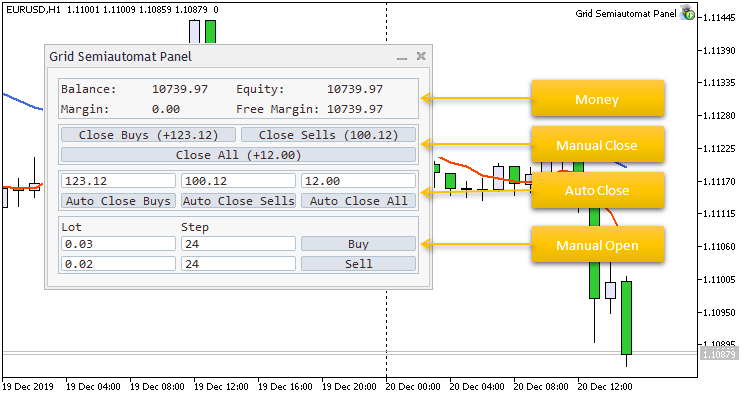
Task: Click the 1.11445 price scale label
Action: [x=719, y=18]
